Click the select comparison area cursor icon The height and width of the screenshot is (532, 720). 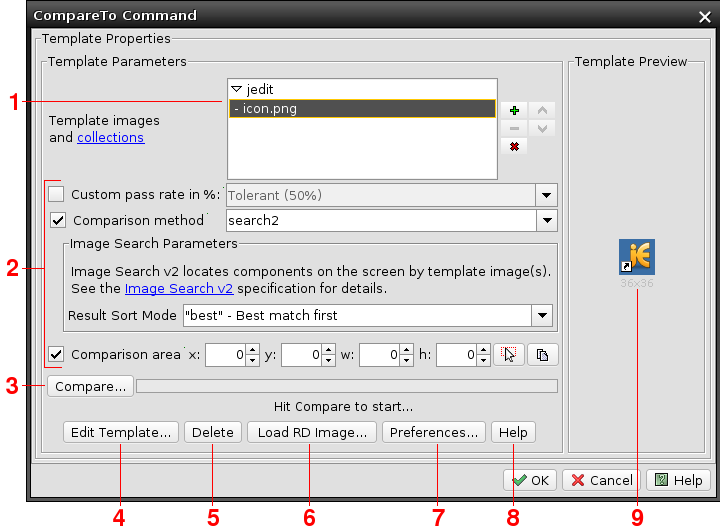tap(509, 355)
